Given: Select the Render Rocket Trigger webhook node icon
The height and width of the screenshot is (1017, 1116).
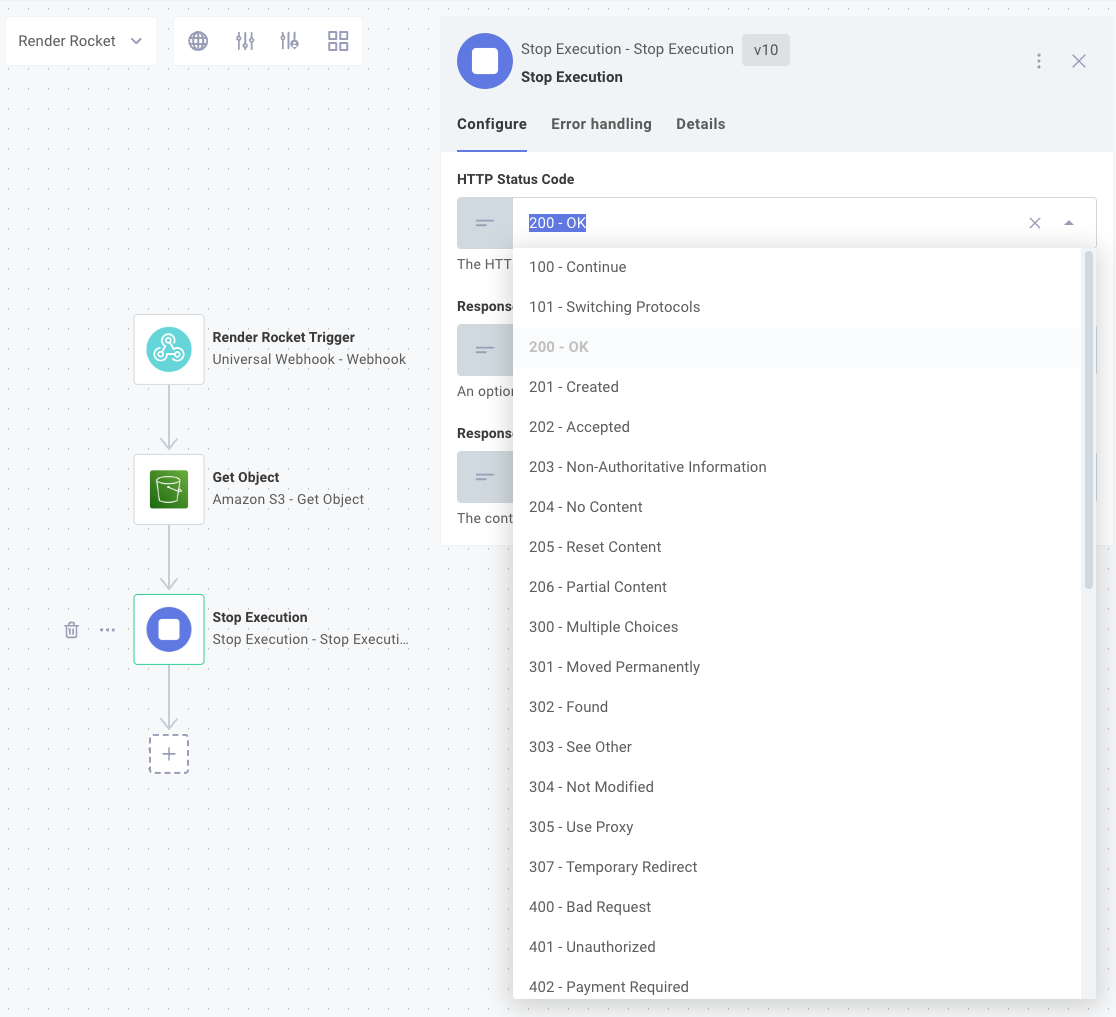Looking at the screenshot, I should (168, 349).
